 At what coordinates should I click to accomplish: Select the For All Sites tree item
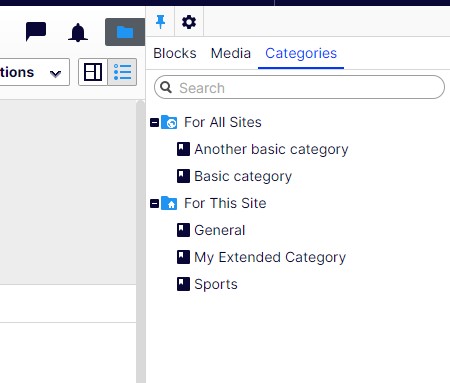(x=223, y=122)
